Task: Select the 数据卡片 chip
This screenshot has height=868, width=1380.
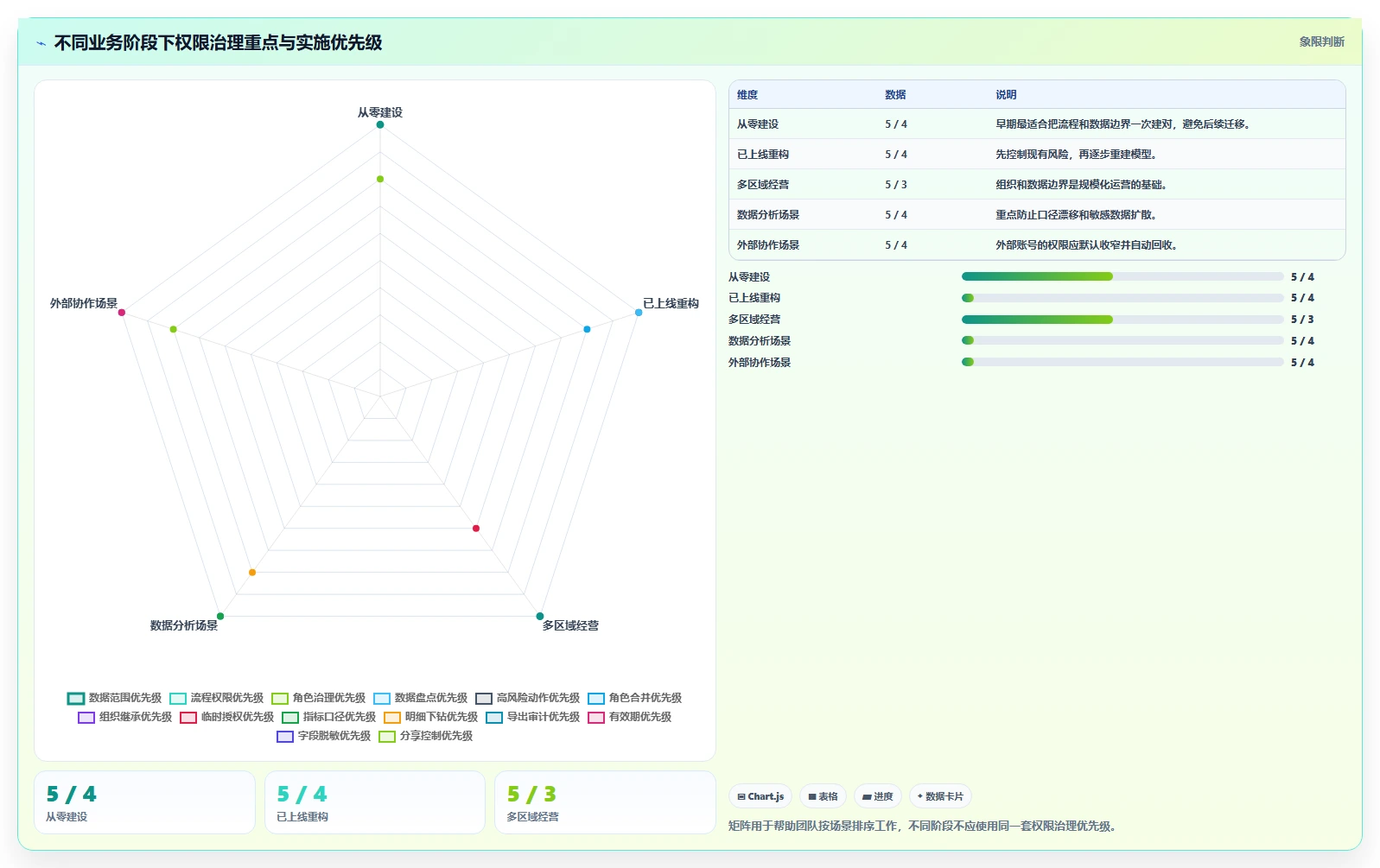Action: click(x=940, y=796)
